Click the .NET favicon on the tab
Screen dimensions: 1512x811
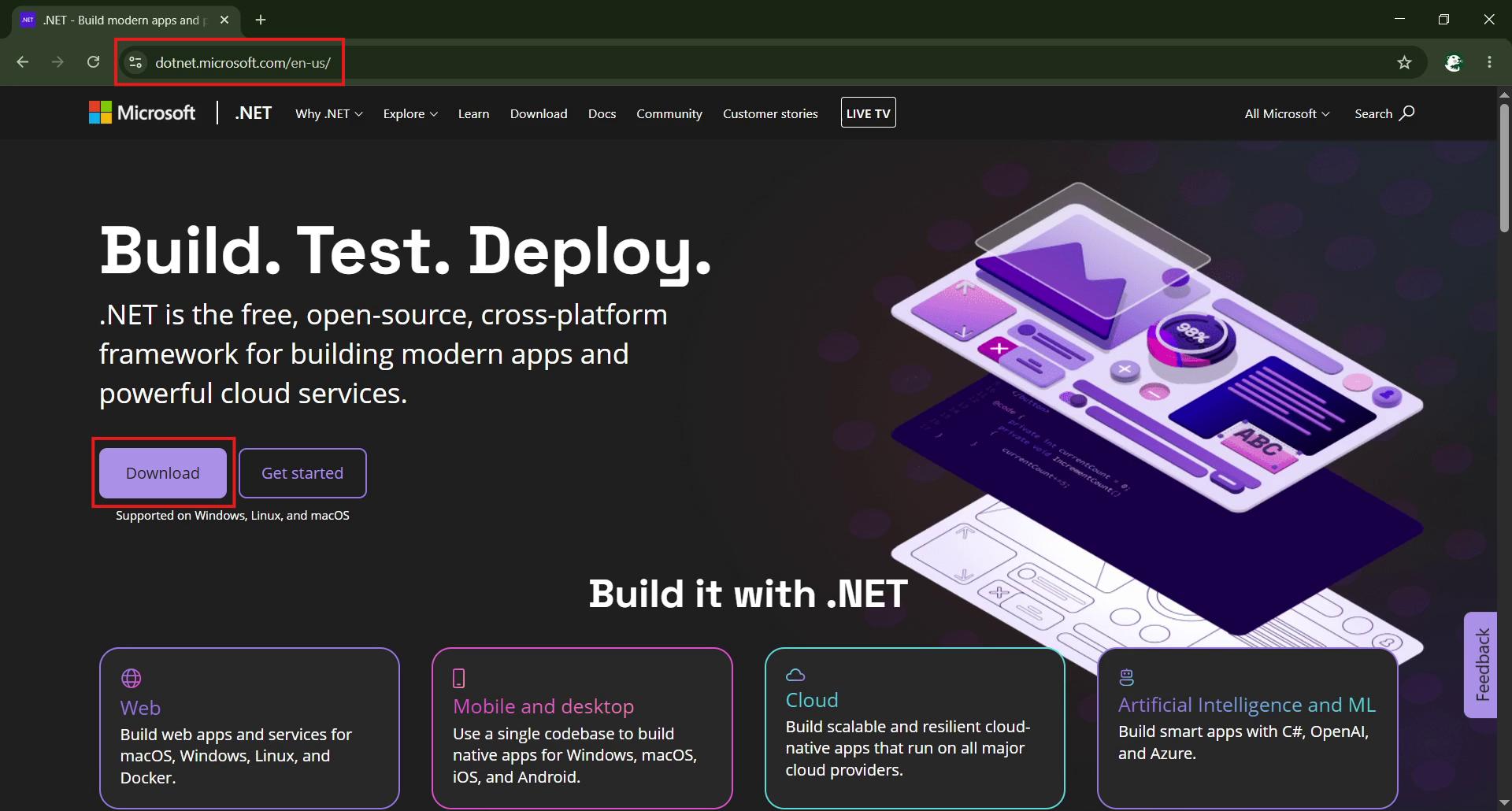click(28, 20)
